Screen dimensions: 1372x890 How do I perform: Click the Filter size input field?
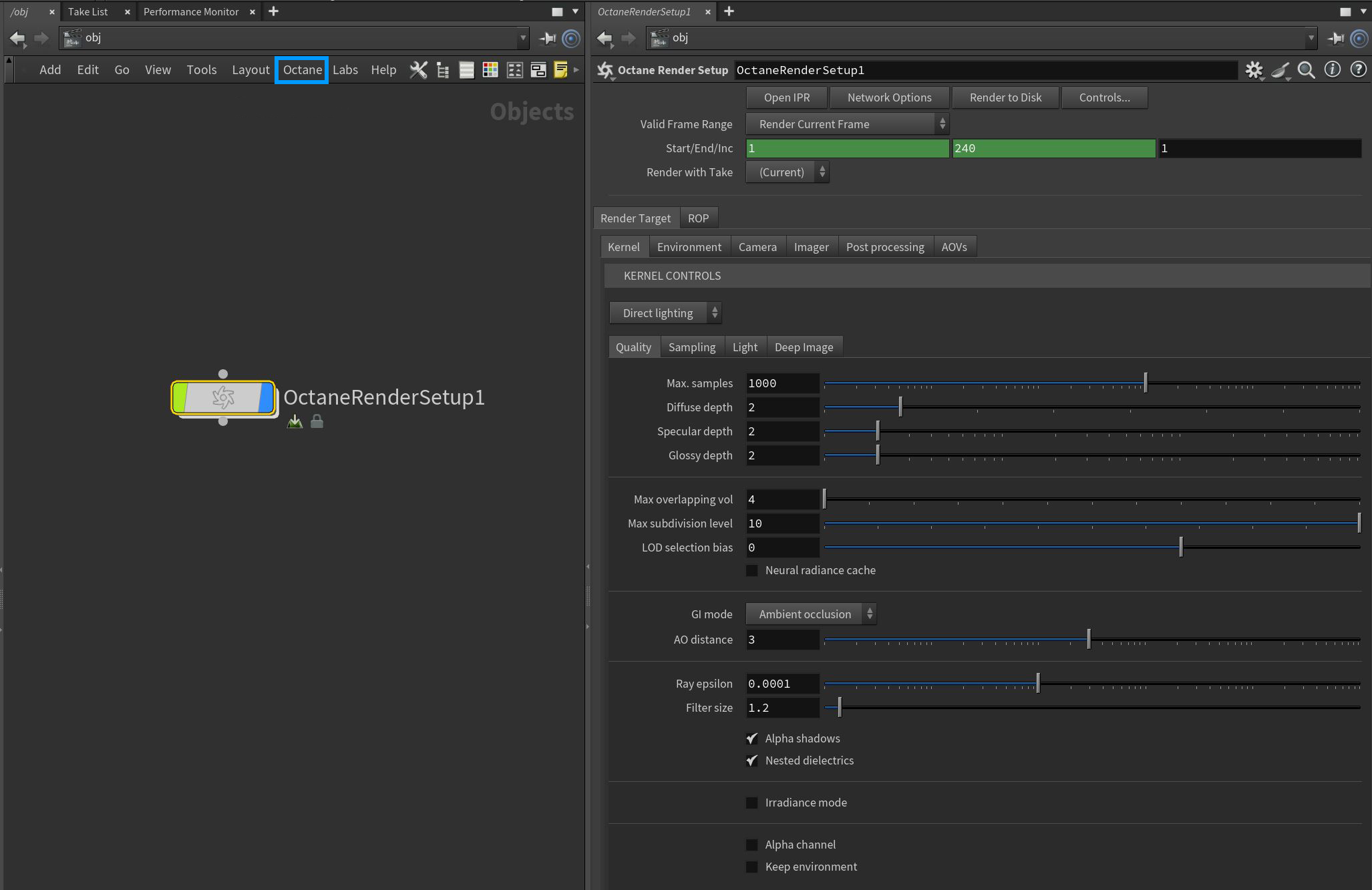pos(782,708)
